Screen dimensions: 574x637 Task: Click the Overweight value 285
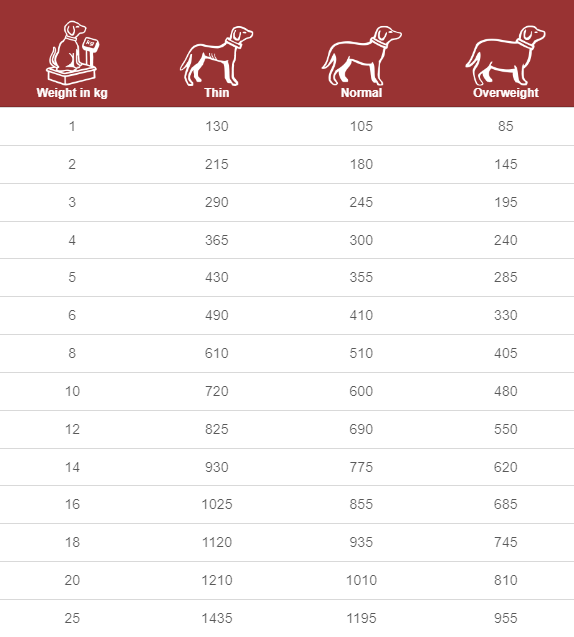tap(506, 277)
